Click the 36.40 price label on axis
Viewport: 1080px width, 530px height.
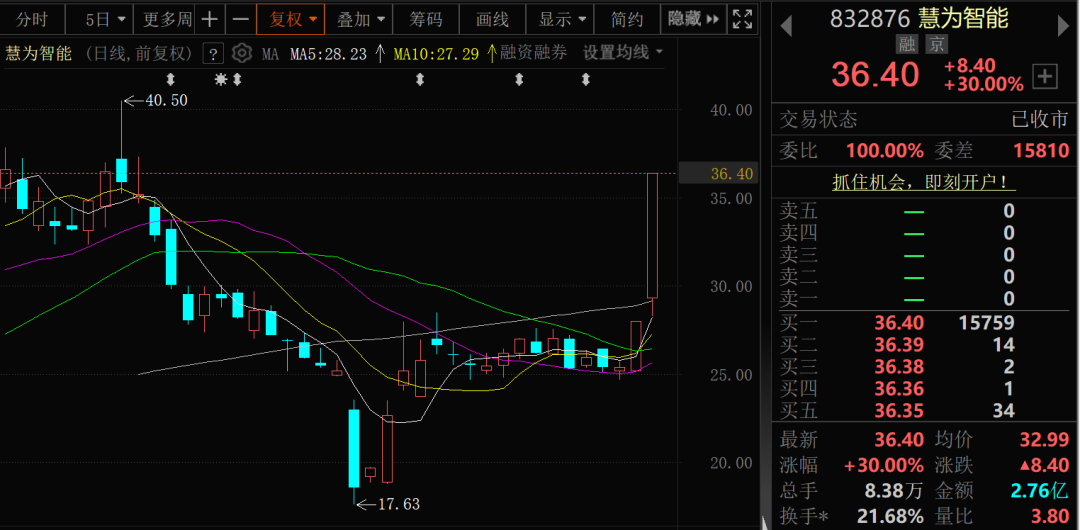point(718,174)
